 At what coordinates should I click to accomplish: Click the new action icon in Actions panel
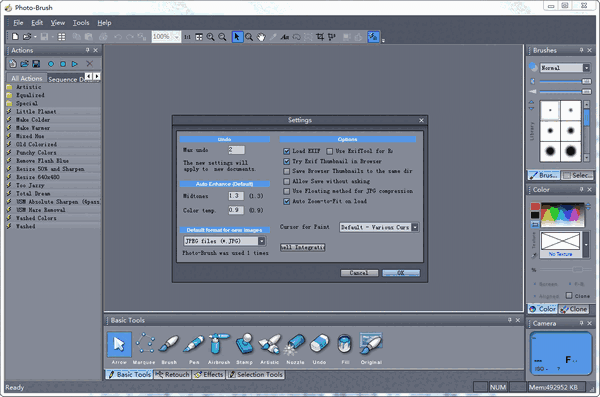point(13,64)
